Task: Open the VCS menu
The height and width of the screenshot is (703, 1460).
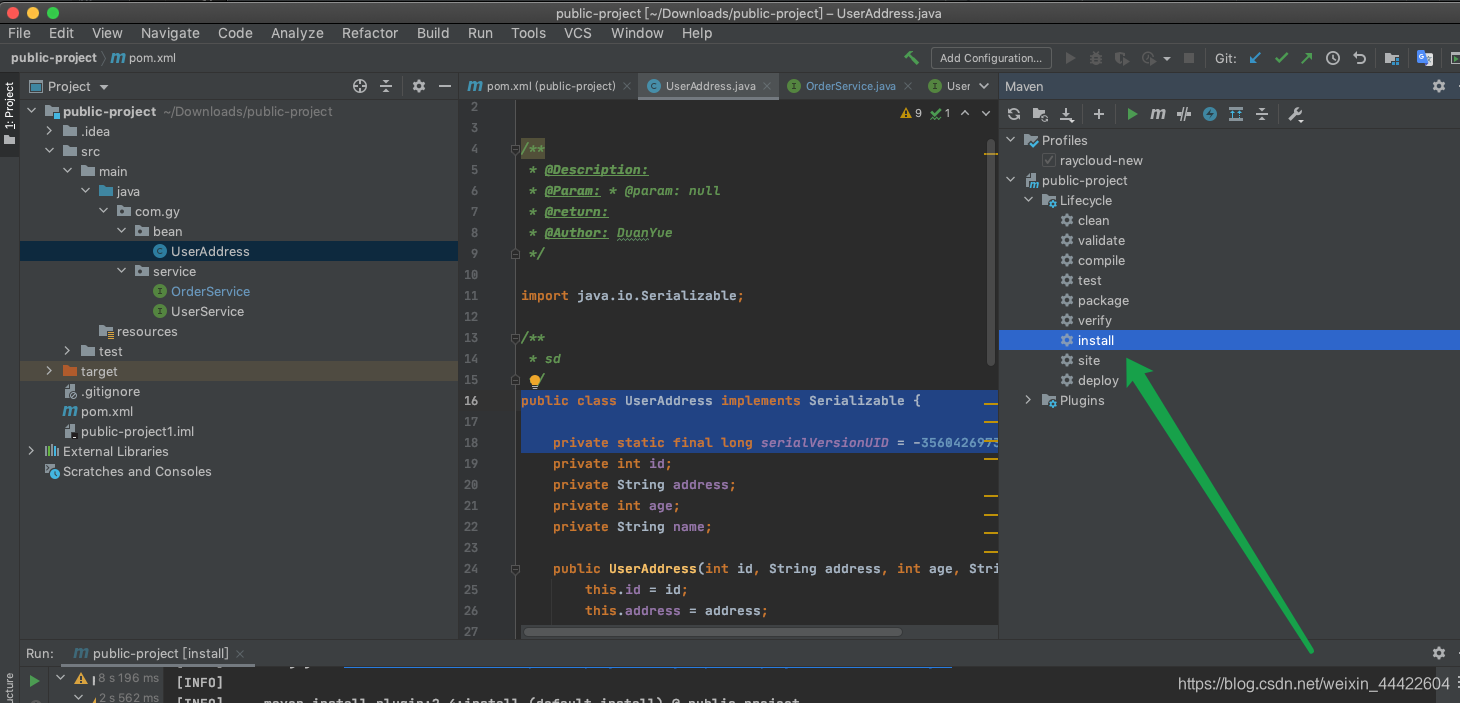Action: [x=578, y=33]
